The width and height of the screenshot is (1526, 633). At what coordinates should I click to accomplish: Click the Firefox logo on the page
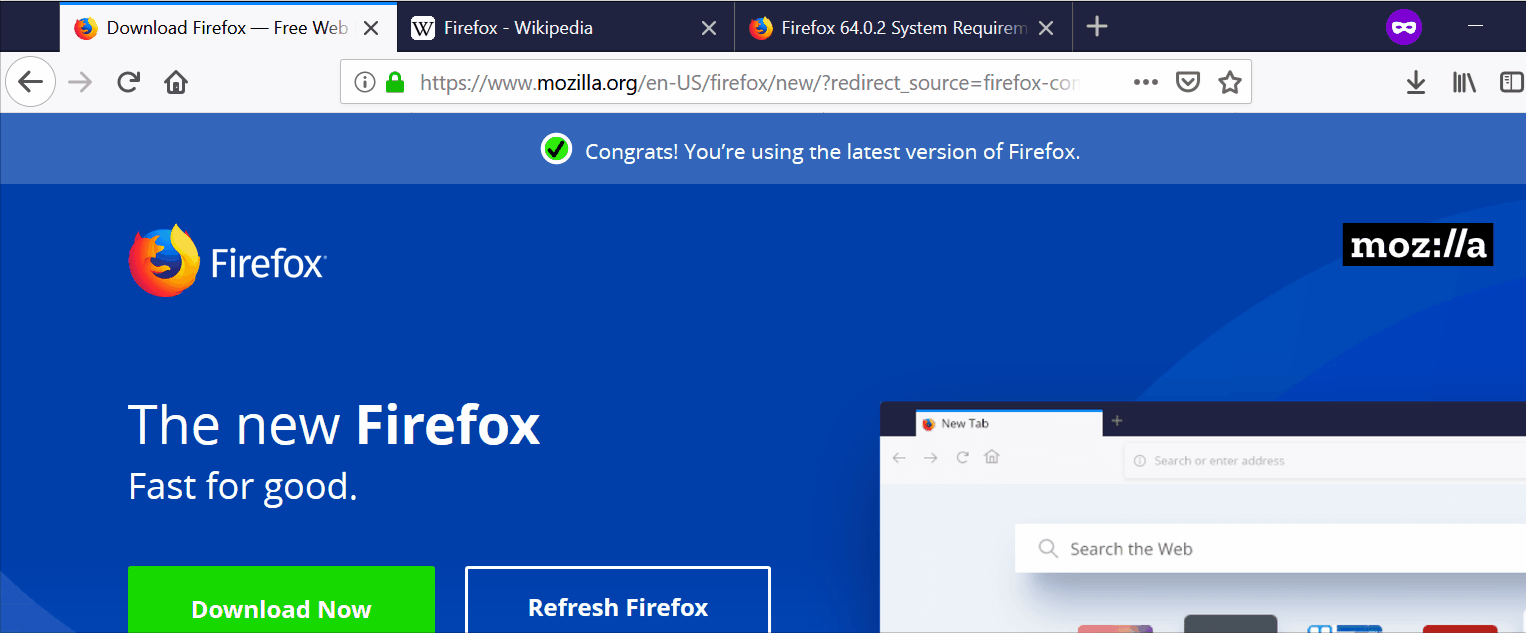(228, 261)
